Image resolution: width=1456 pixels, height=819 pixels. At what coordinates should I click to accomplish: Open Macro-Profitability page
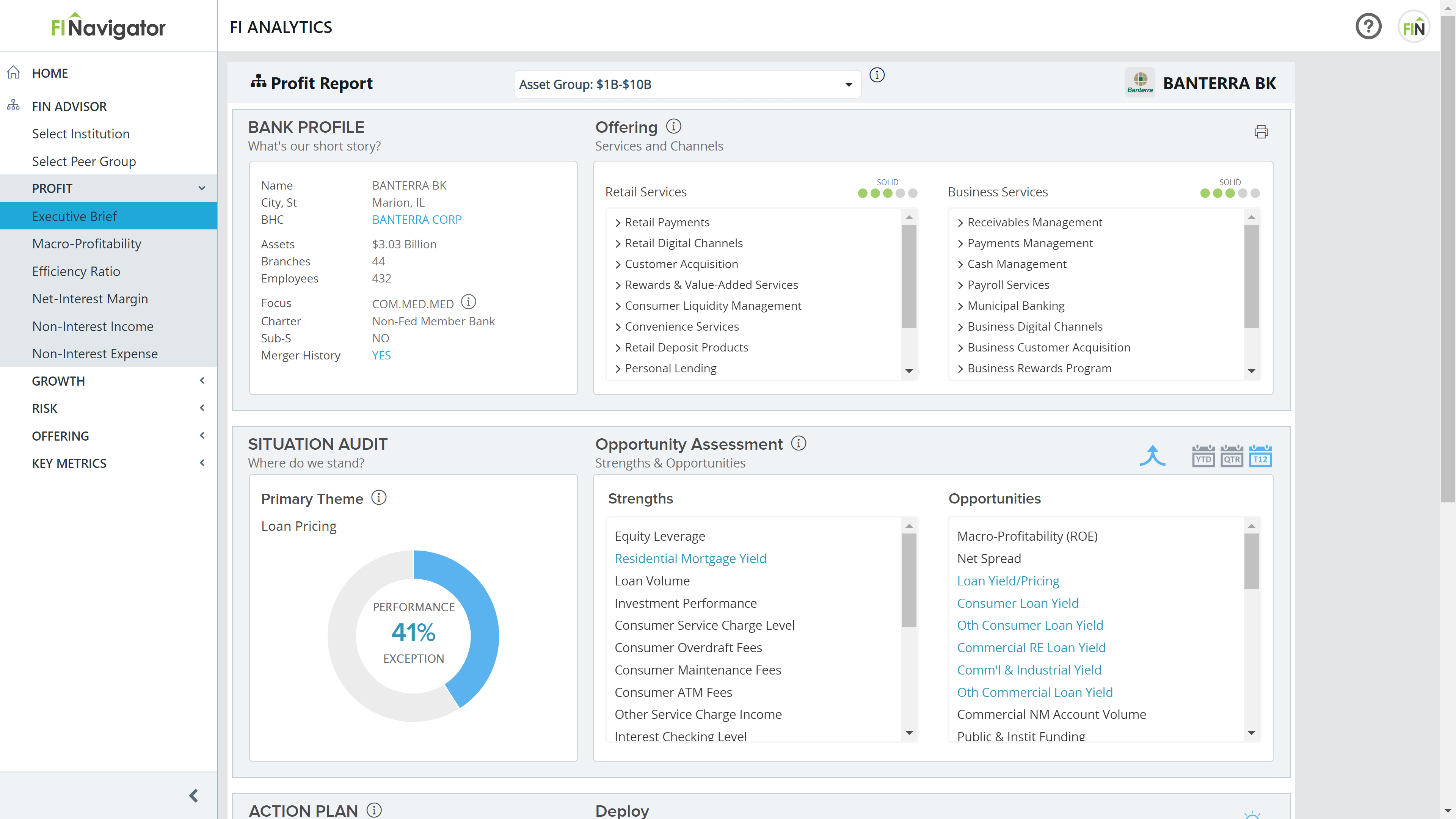point(86,243)
